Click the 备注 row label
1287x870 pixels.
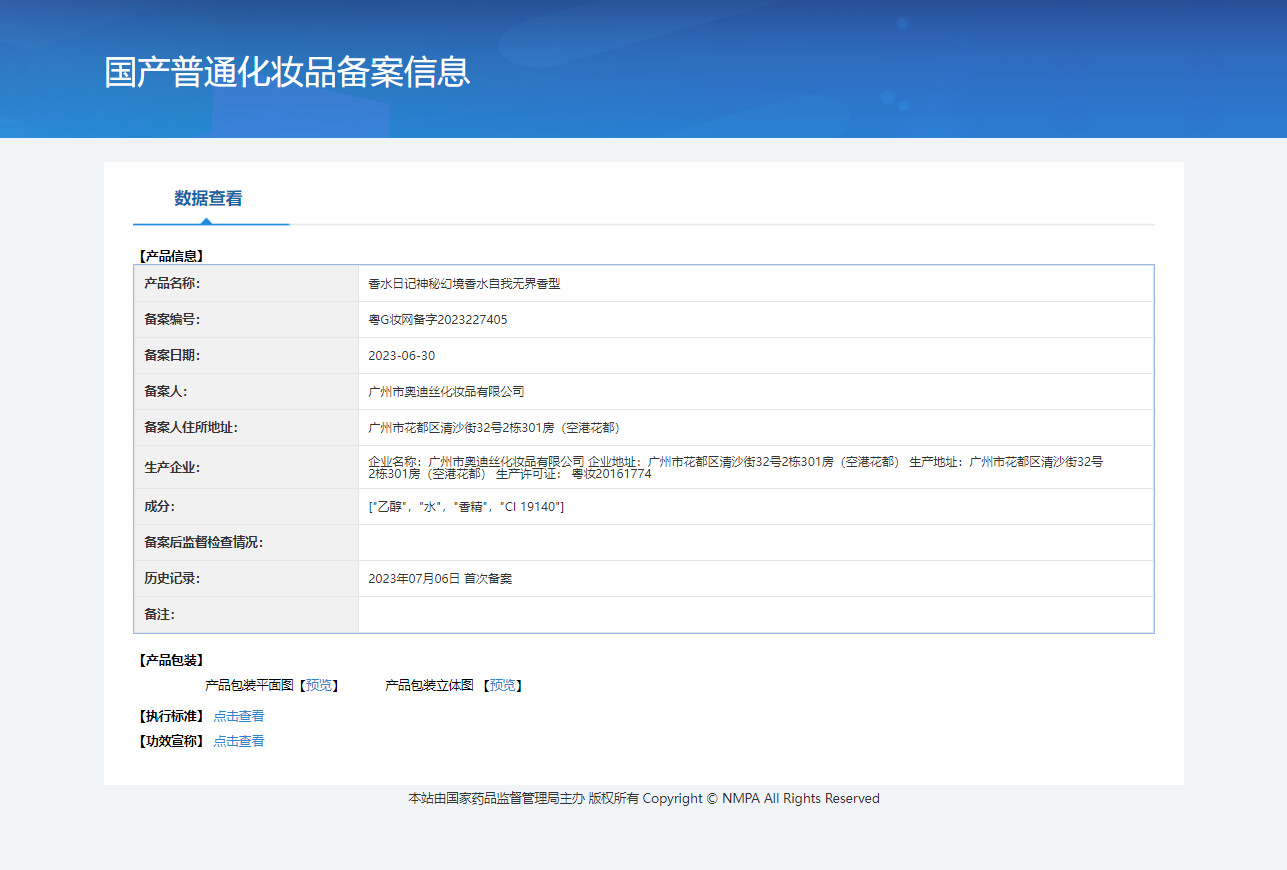(x=159, y=615)
